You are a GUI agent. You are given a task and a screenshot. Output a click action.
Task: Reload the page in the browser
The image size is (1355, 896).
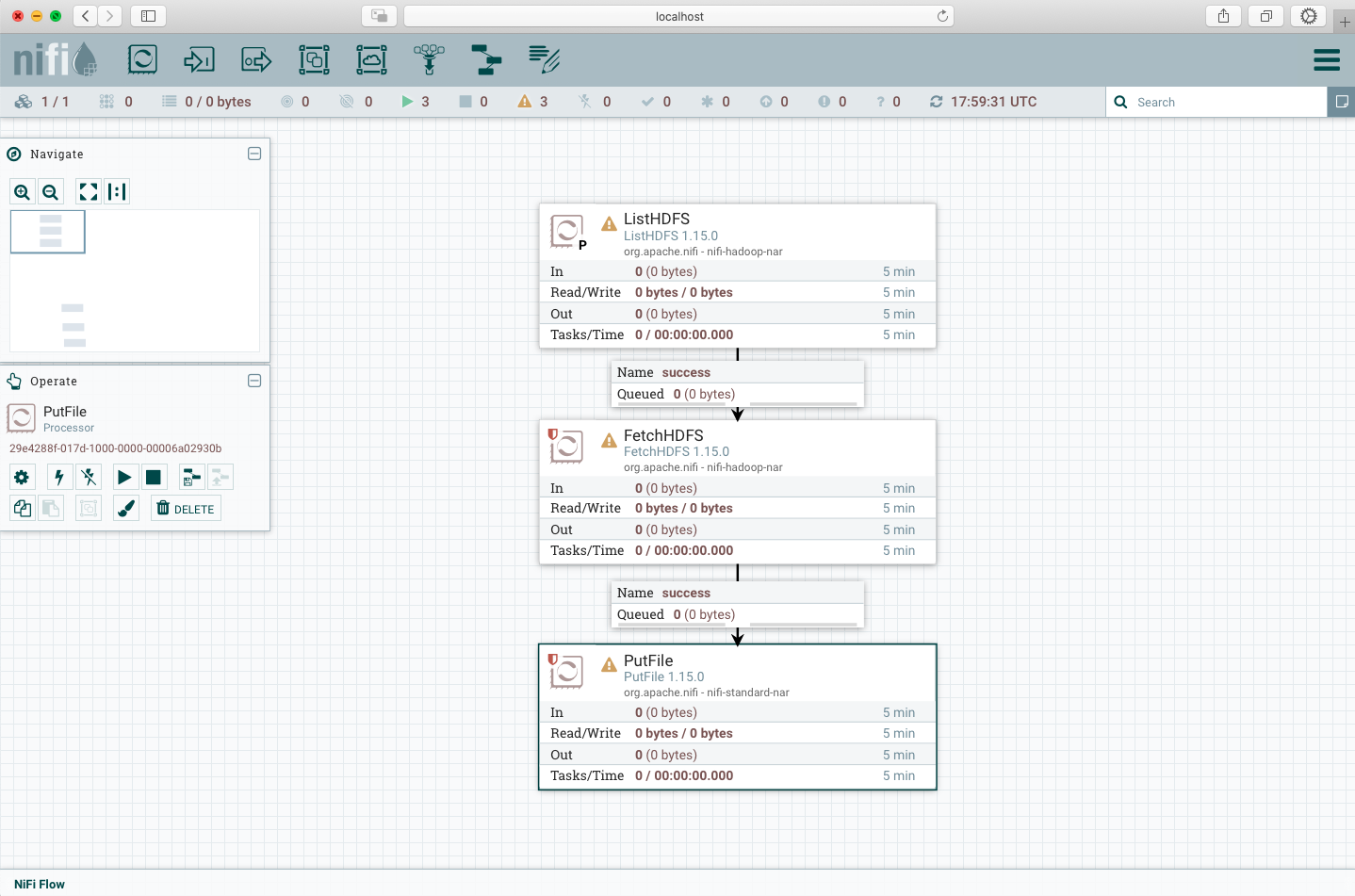(942, 16)
